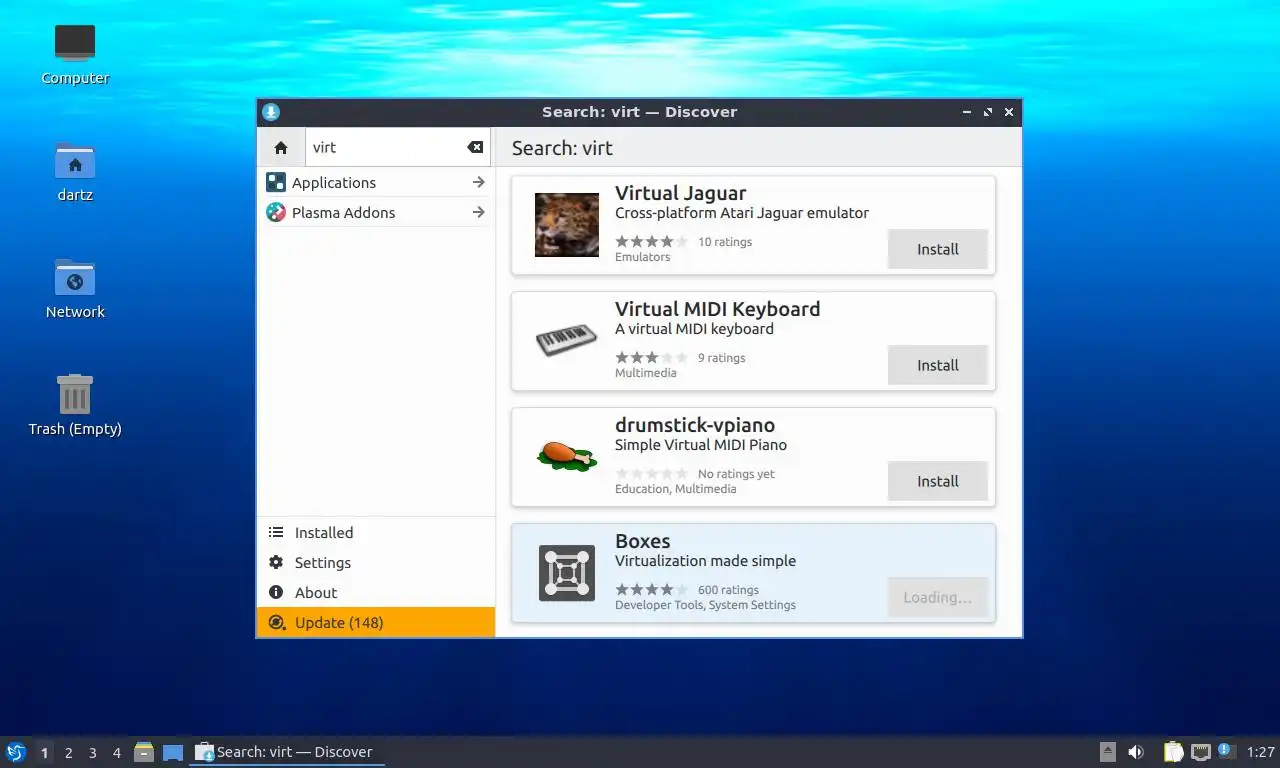Image resolution: width=1280 pixels, height=768 pixels.
Task: Click the Update refresh icon
Action: coord(276,622)
